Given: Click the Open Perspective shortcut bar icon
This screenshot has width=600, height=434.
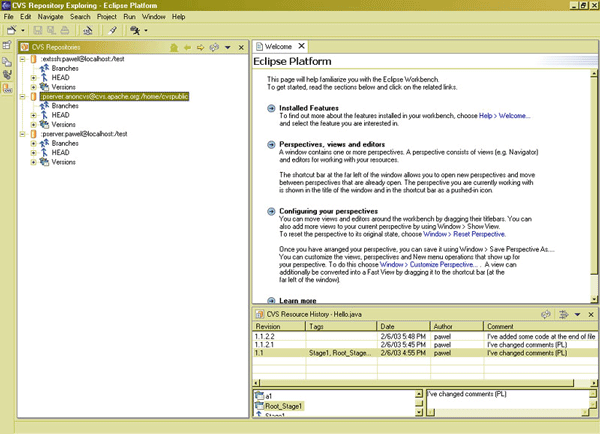Looking at the screenshot, I should click(7, 46).
